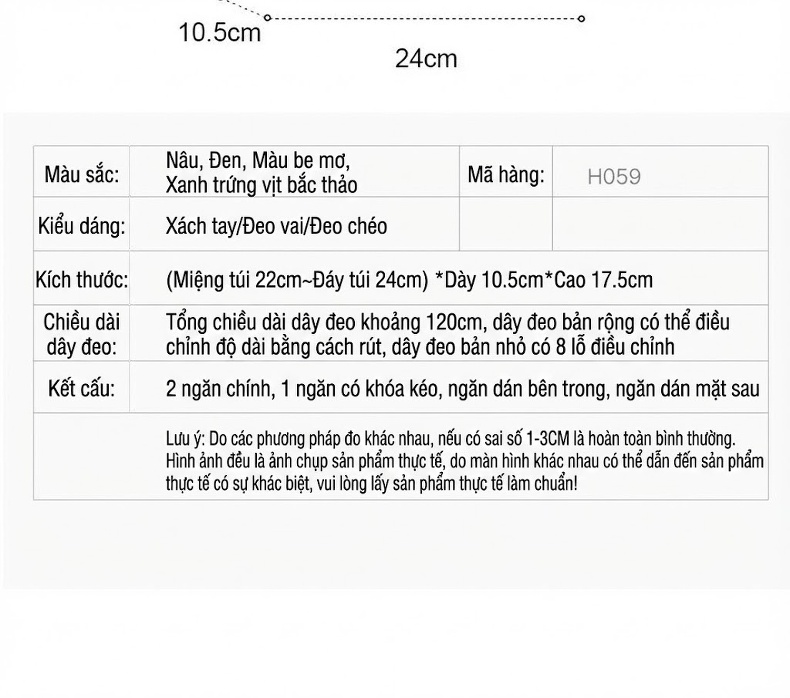Image resolution: width=790 pixels, height=698 pixels.
Task: Select the Kết cấu label cell
Action: pyautogui.click(x=82, y=389)
